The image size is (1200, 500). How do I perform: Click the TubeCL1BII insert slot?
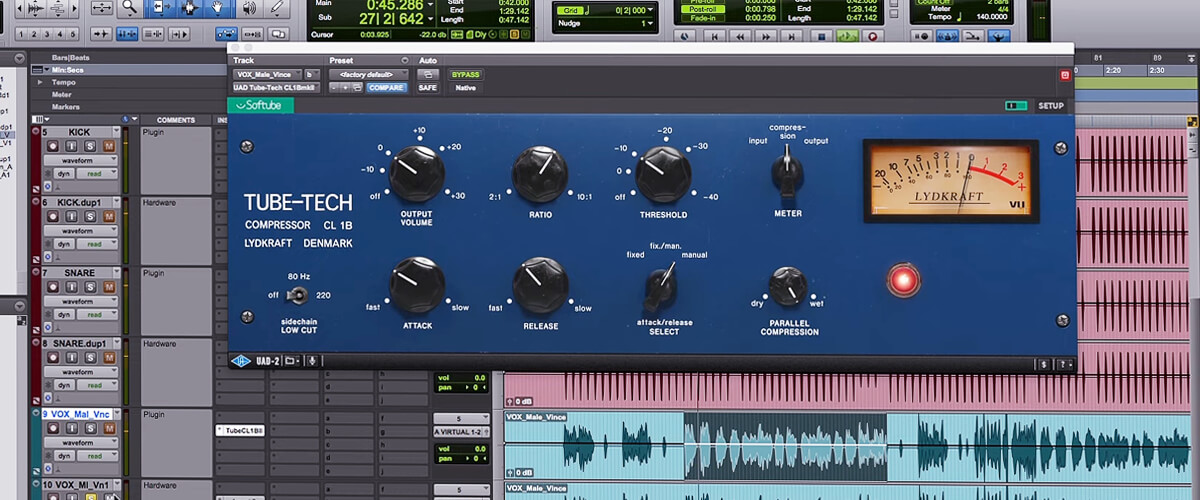[x=240, y=431]
